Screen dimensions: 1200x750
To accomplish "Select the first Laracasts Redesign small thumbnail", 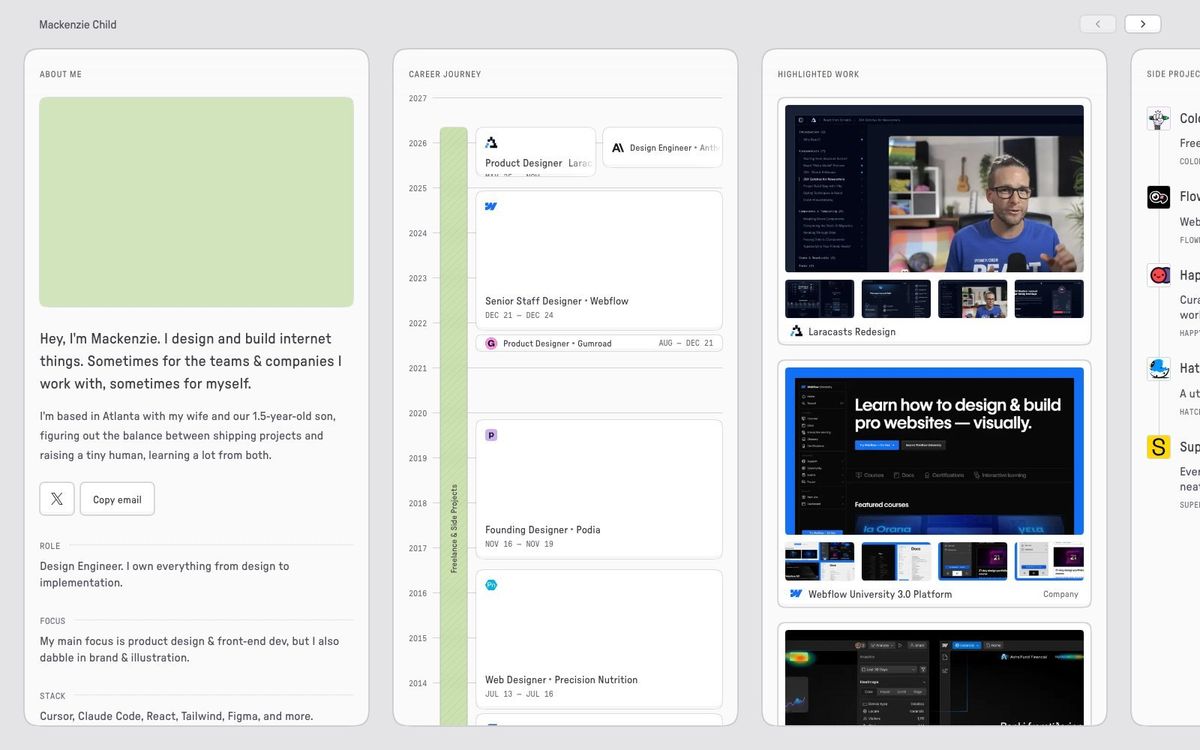I will click(x=820, y=299).
